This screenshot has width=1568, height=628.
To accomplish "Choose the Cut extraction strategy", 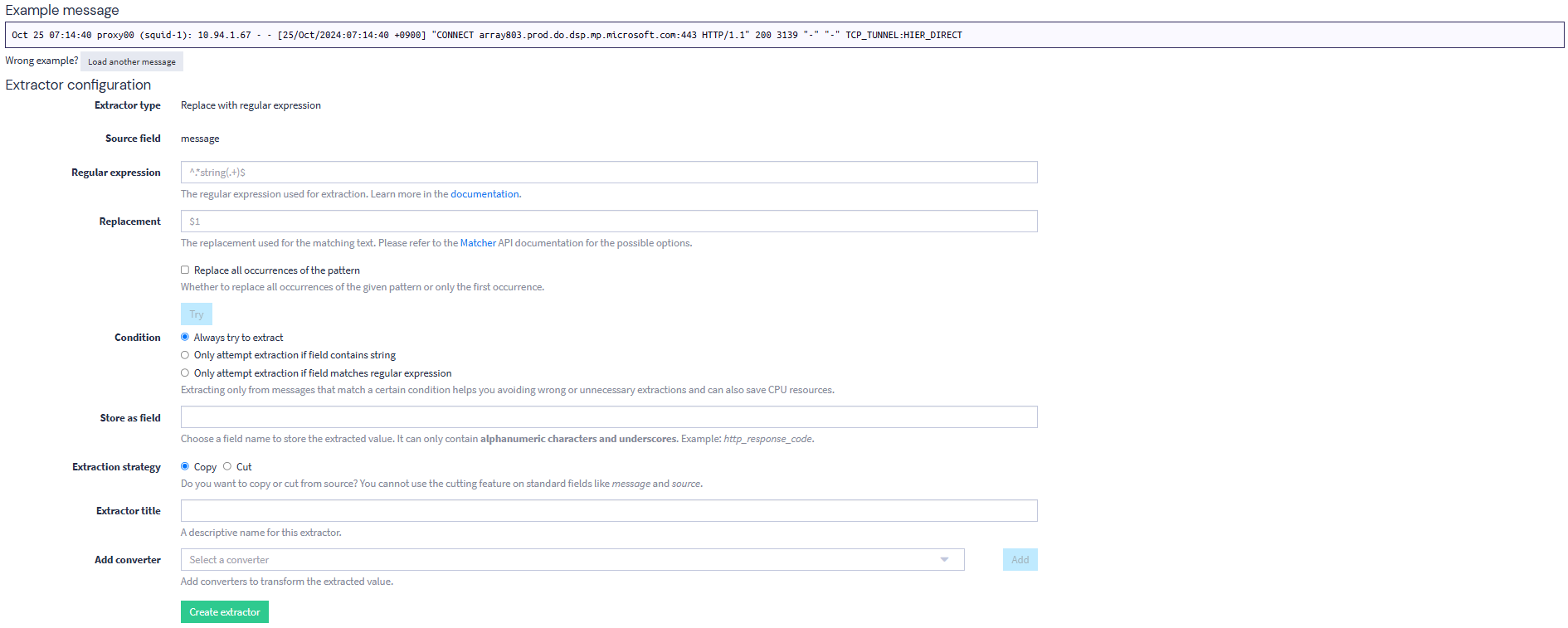I will [227, 467].
